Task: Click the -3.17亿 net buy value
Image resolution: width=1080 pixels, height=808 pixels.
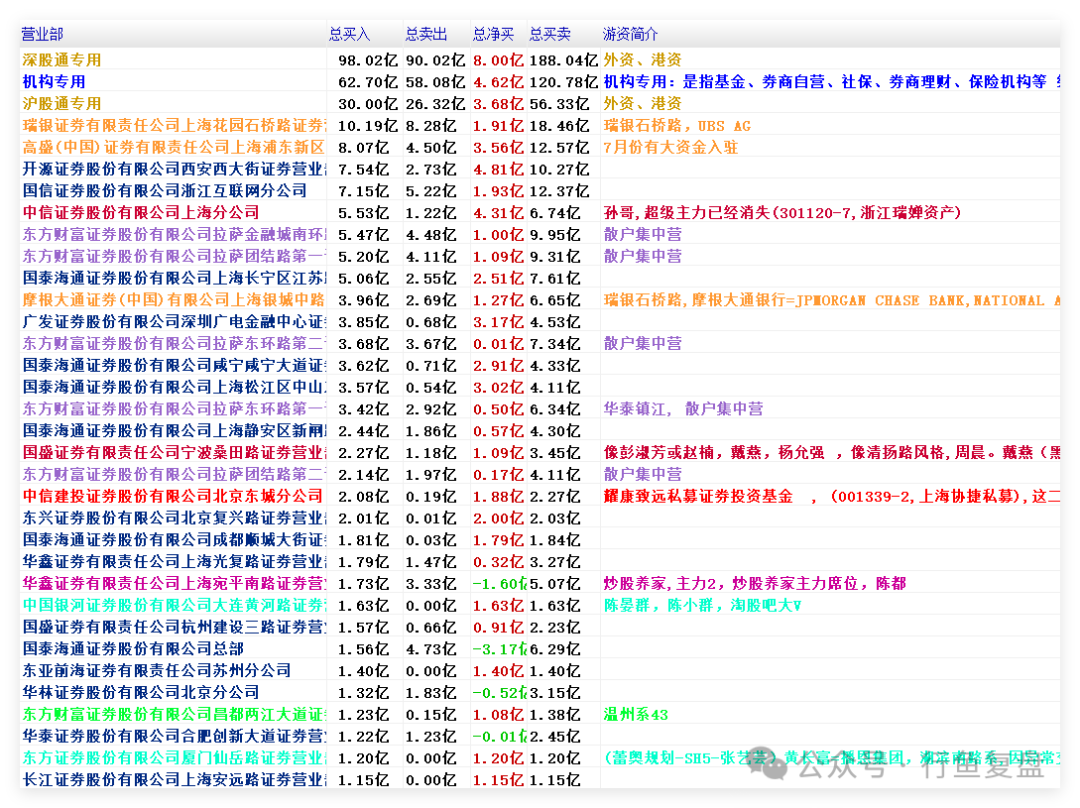Action: point(499,649)
